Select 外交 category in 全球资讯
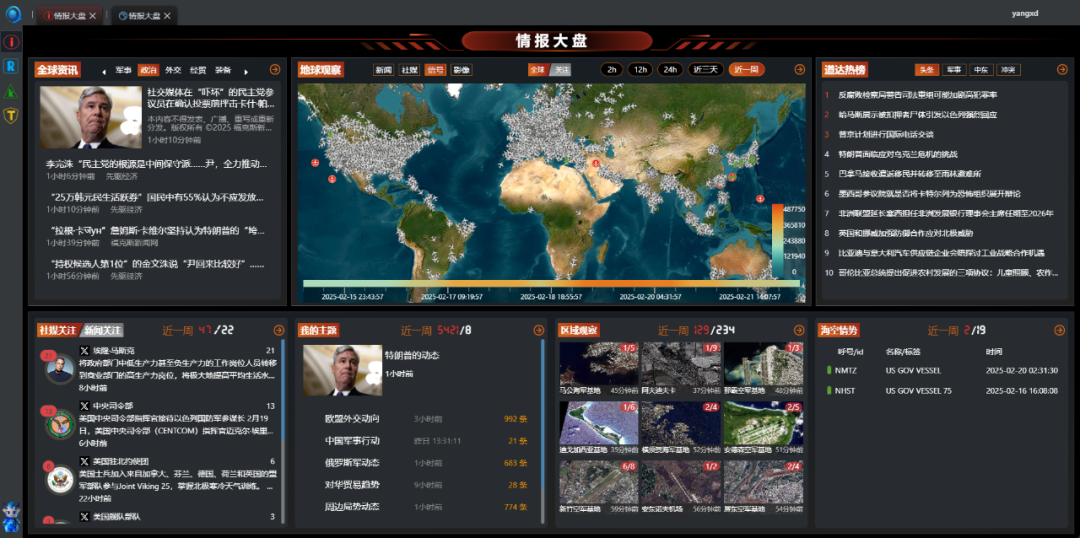Screen dimensions: 1080x538 [x=174, y=70]
